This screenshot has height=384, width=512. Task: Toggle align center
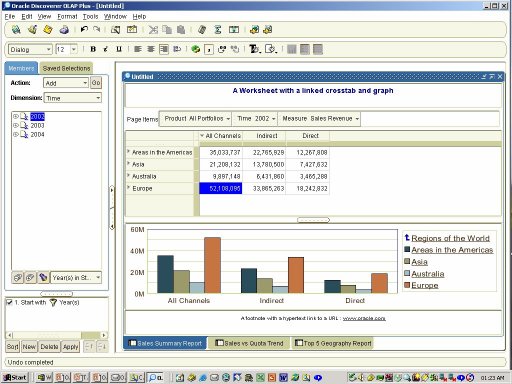[x=151, y=49]
